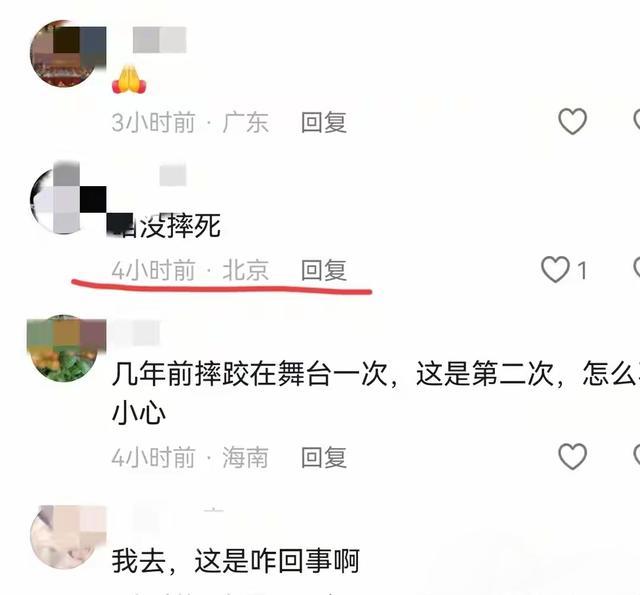Tap 回复 under the Beijing comment
This screenshot has width=640, height=595.
[324, 270]
